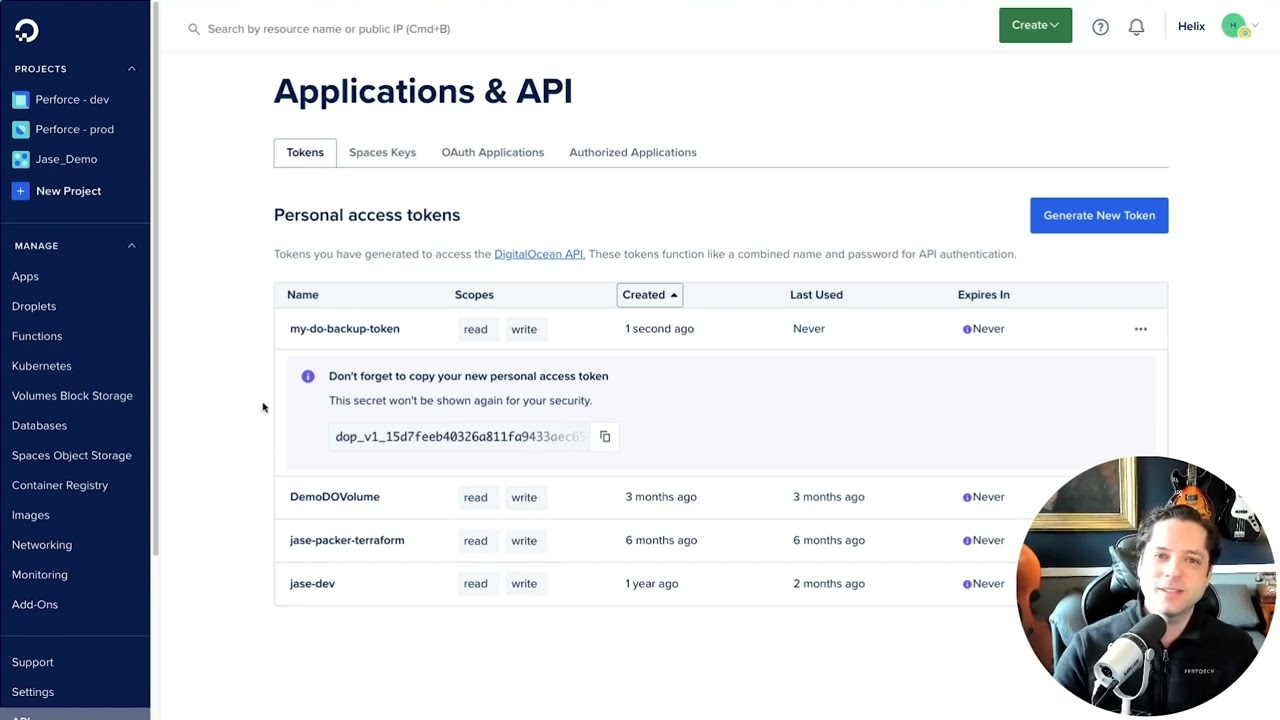This screenshot has width=1280, height=720.
Task: Follow the DigitalOcean API link
Action: (x=539, y=254)
